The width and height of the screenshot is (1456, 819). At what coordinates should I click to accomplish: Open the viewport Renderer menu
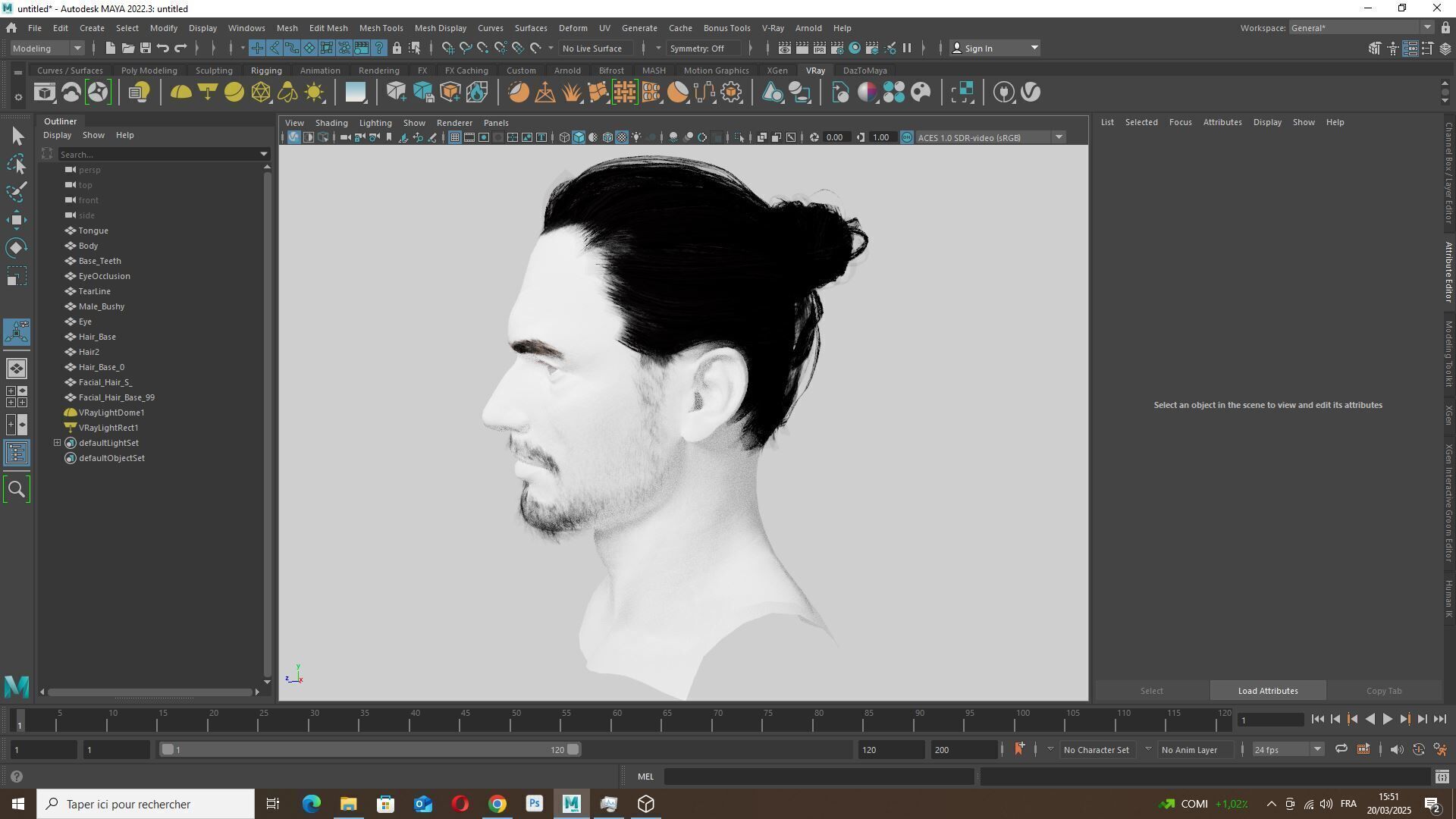click(454, 123)
